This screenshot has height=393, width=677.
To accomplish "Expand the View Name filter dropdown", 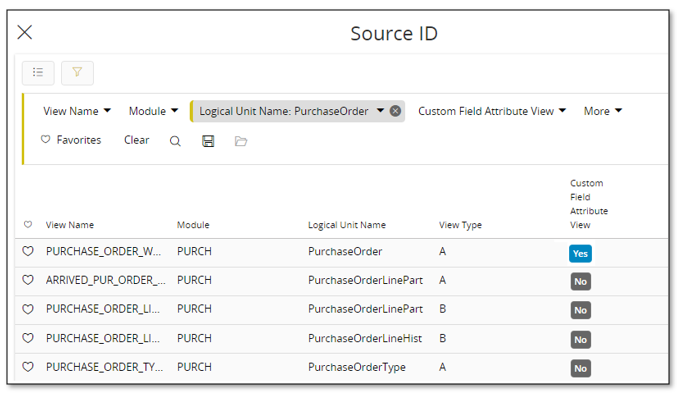I will [77, 111].
